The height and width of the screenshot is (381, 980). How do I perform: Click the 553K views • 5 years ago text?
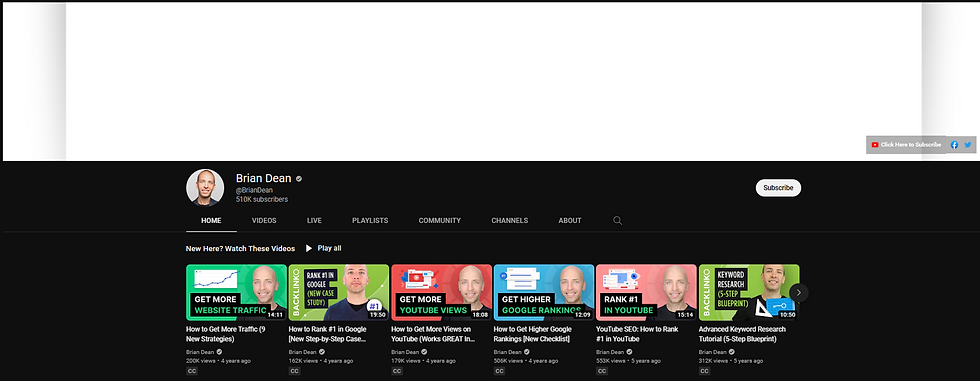(x=628, y=361)
